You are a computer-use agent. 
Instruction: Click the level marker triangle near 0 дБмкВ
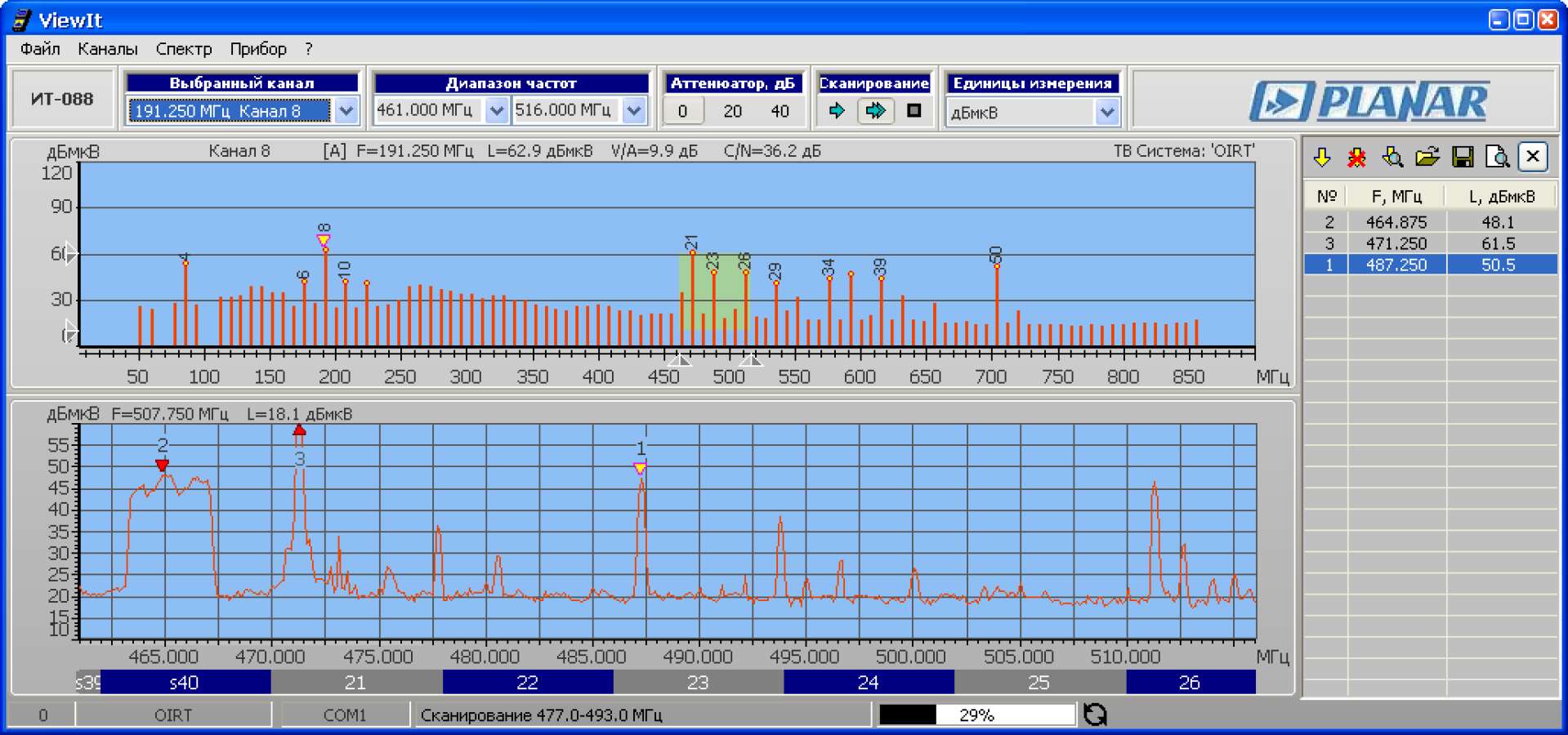pos(71,331)
